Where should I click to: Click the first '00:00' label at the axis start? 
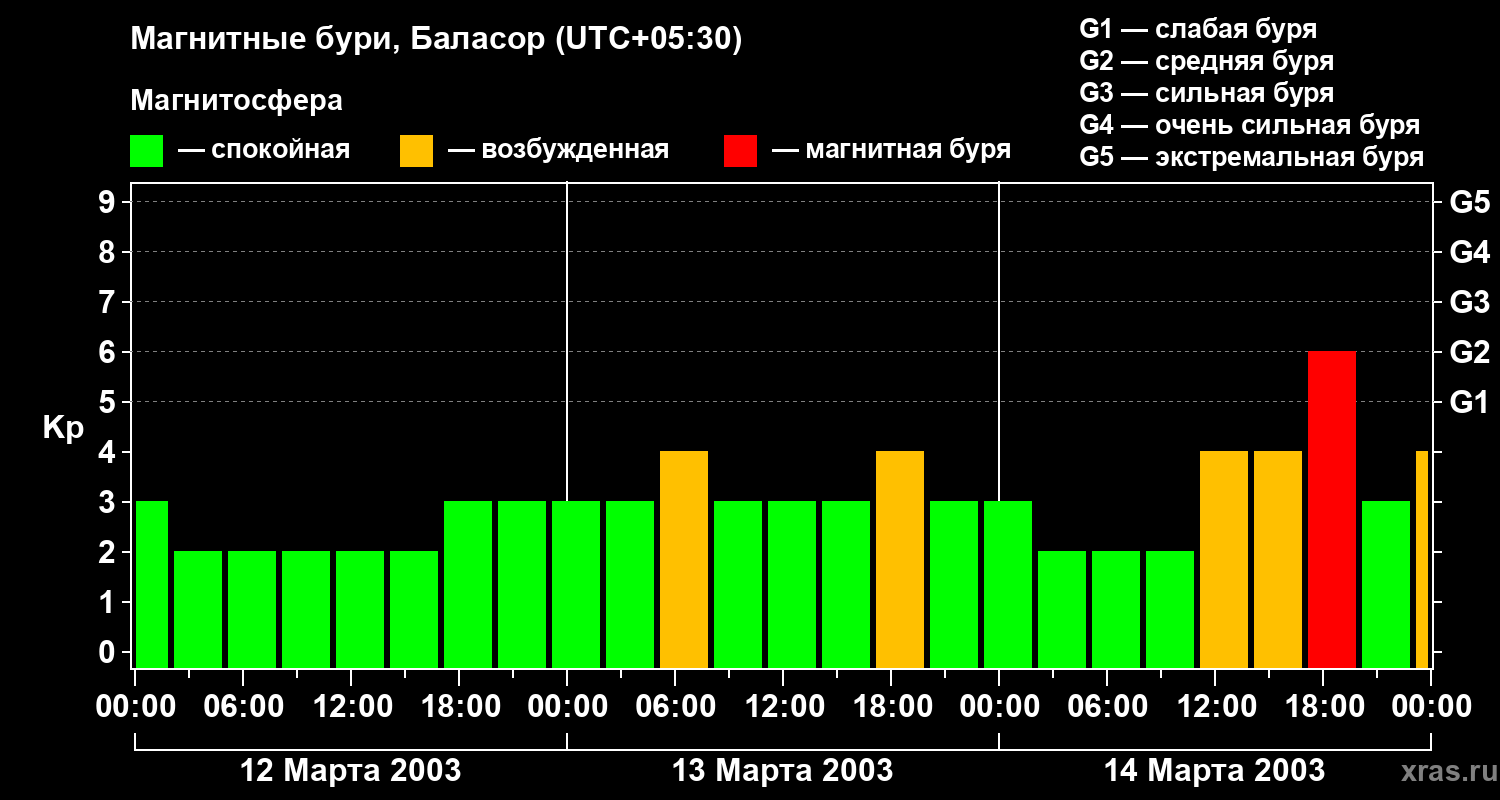pyautogui.click(x=136, y=707)
